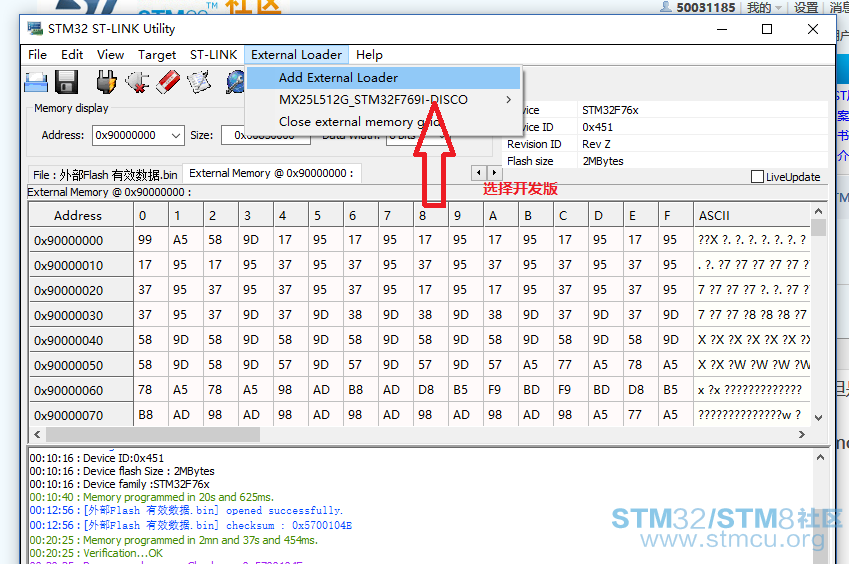Open the File menu
The image size is (849, 564).
point(37,55)
